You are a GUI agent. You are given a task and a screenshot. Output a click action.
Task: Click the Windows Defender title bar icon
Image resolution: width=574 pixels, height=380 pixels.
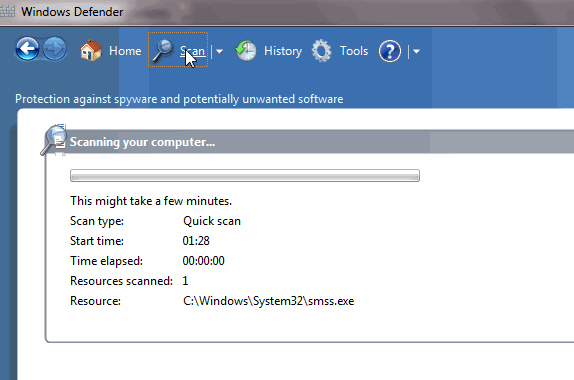(x=7, y=11)
